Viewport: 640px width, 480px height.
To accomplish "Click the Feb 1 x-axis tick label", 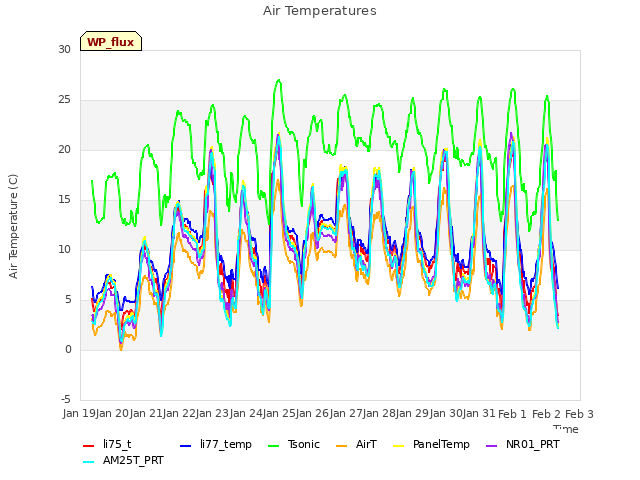I will (513, 414).
